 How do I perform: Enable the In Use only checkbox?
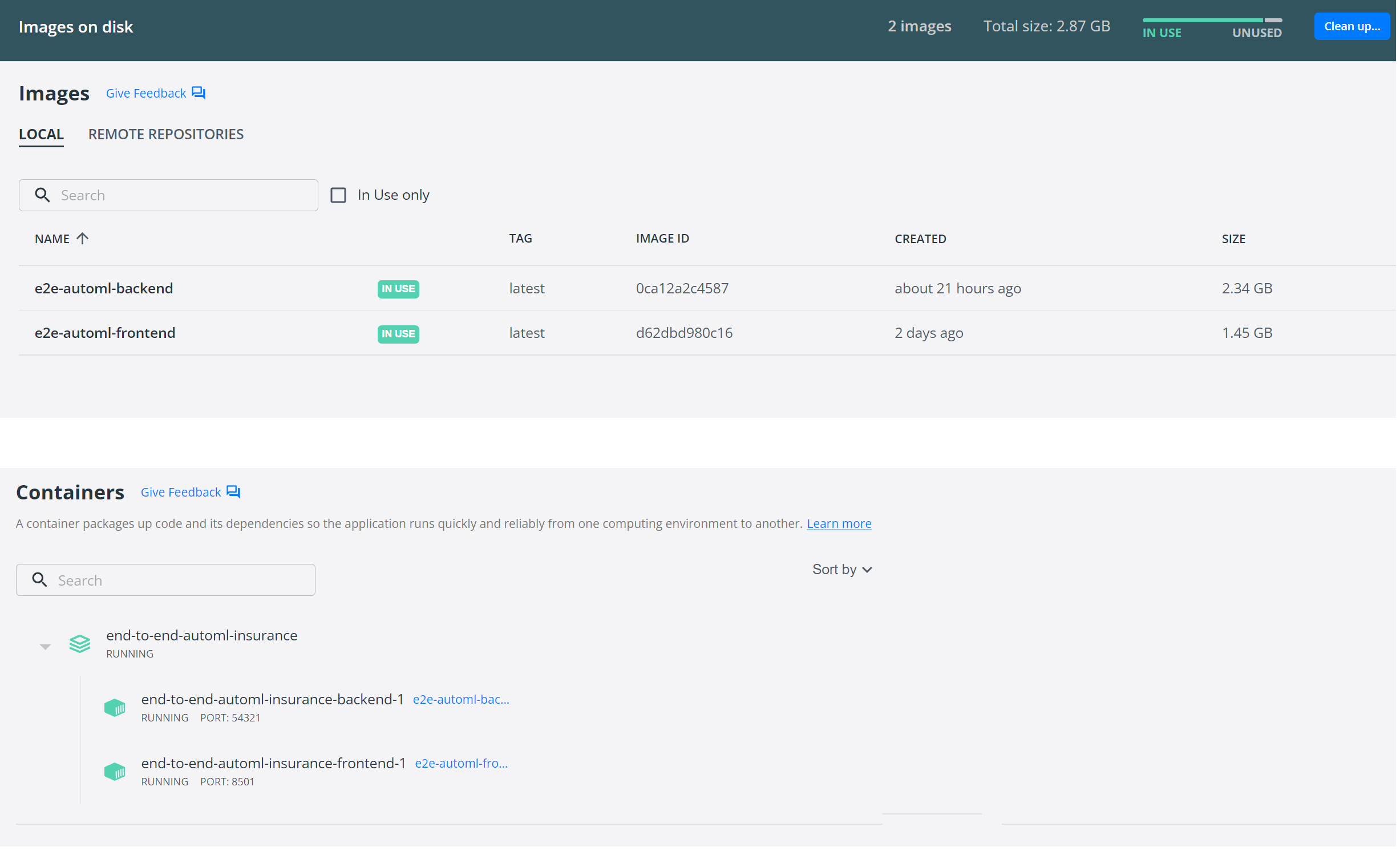(339, 196)
